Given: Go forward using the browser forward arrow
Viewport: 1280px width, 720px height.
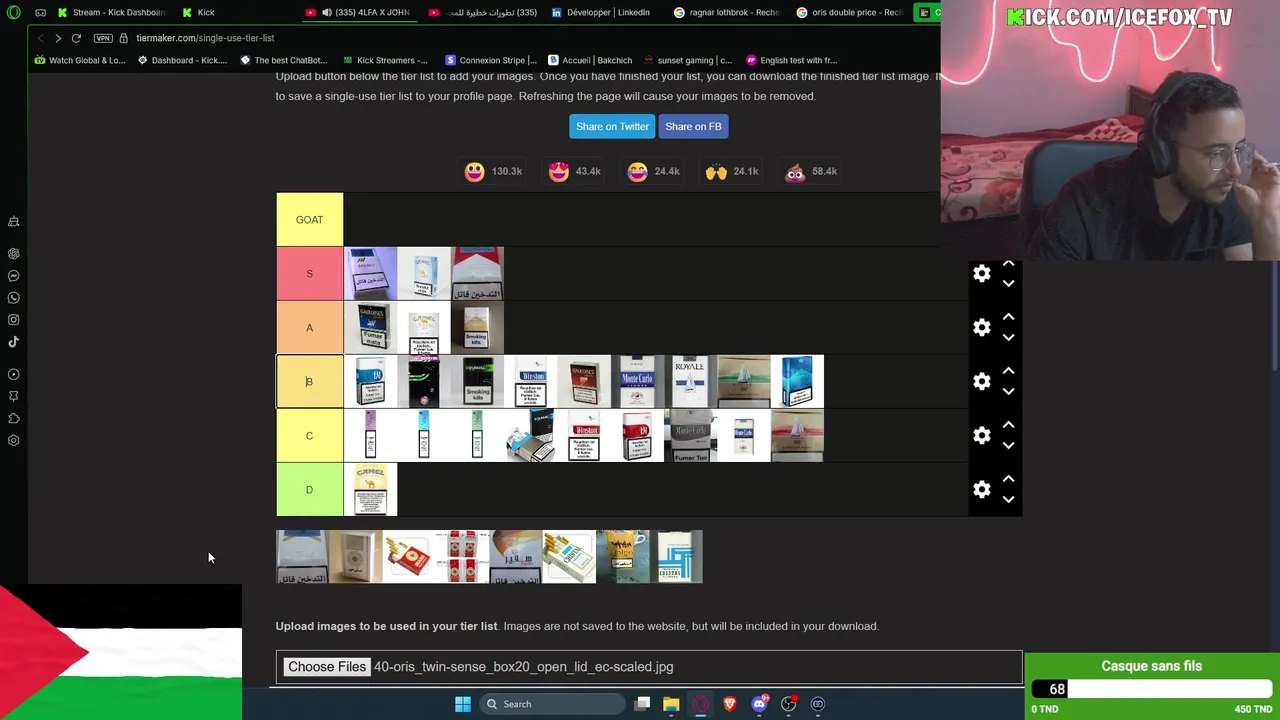Looking at the screenshot, I should [58, 38].
